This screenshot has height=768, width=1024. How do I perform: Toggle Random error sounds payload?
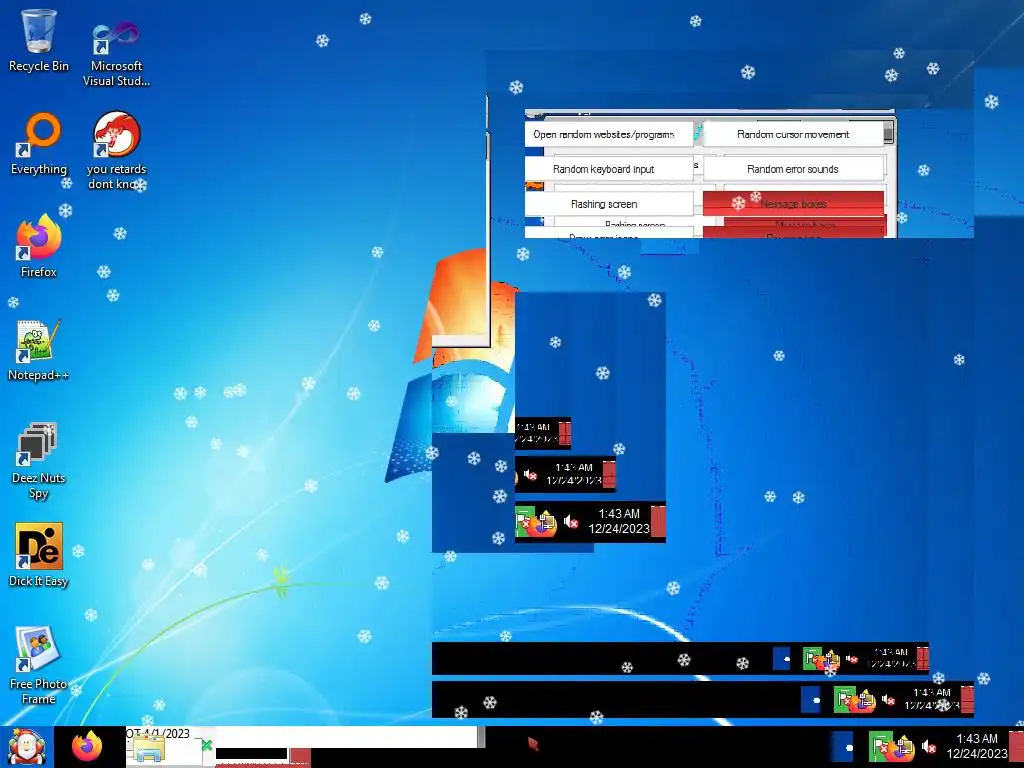coord(793,169)
